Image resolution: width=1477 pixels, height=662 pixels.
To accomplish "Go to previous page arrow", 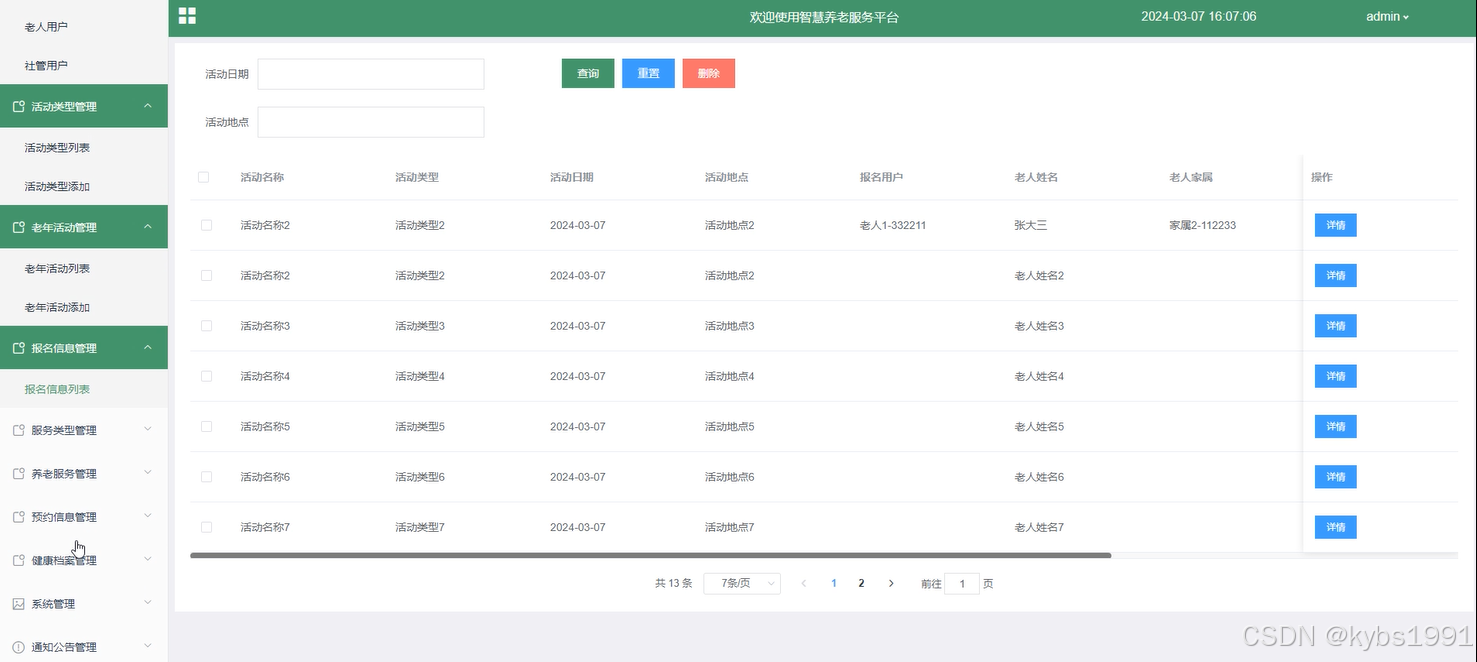I will [804, 583].
